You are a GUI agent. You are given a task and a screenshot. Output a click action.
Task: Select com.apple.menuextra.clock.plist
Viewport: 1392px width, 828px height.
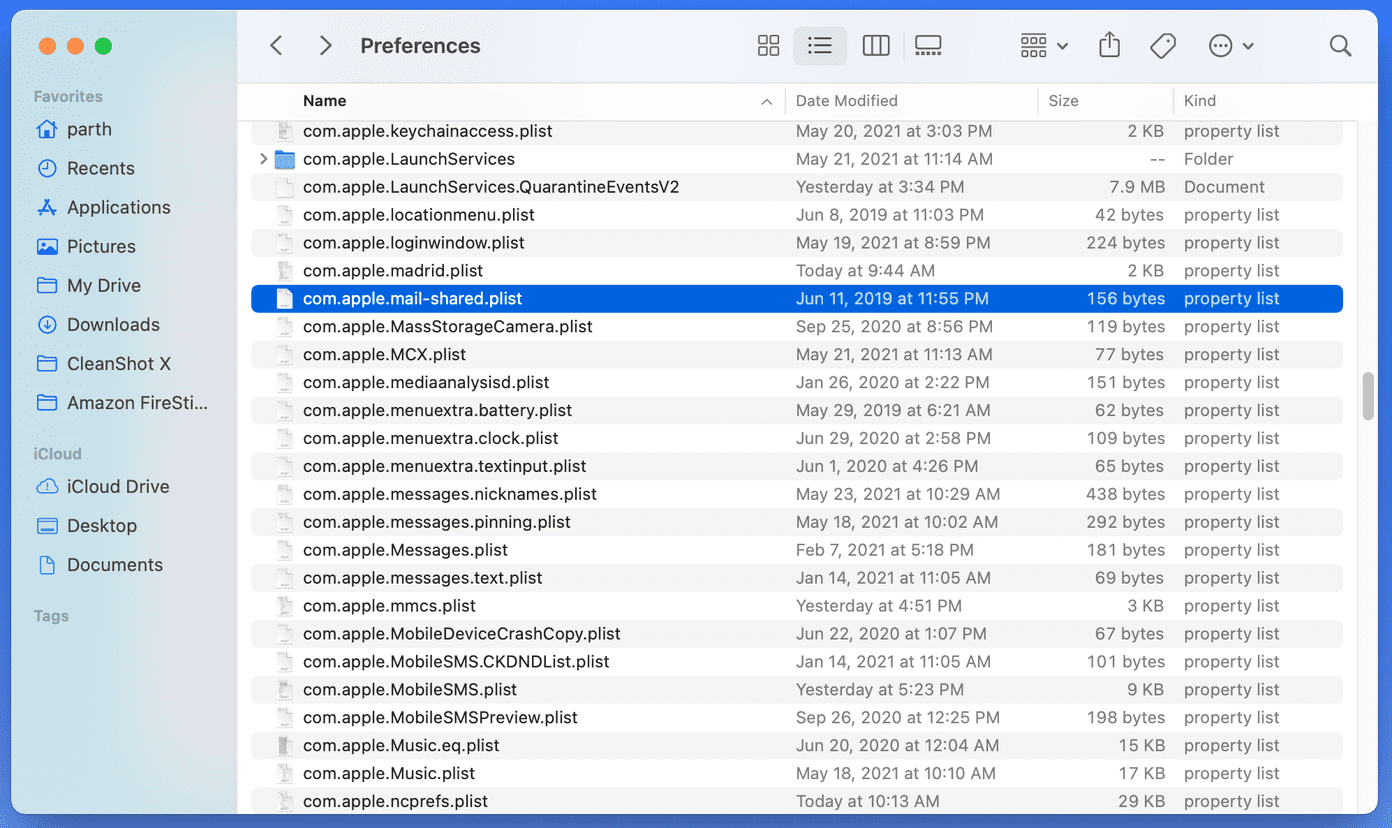click(x=797, y=439)
